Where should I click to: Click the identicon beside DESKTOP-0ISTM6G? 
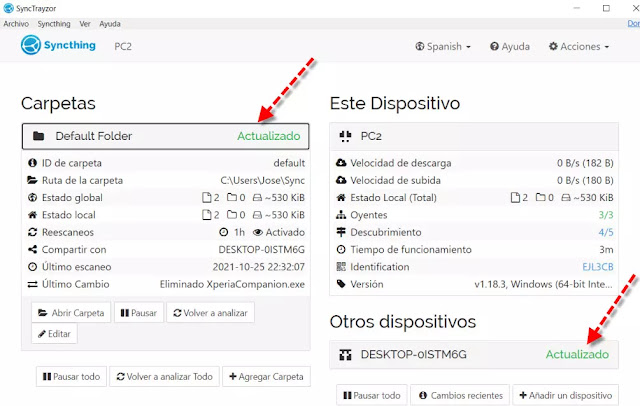click(345, 355)
